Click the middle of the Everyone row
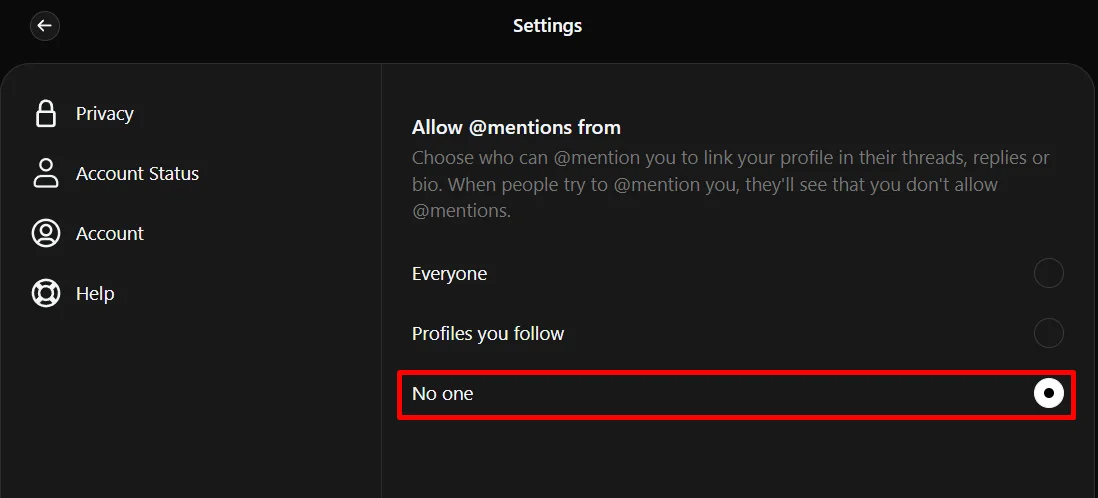Screen dimensions: 1098x498 click(736, 274)
